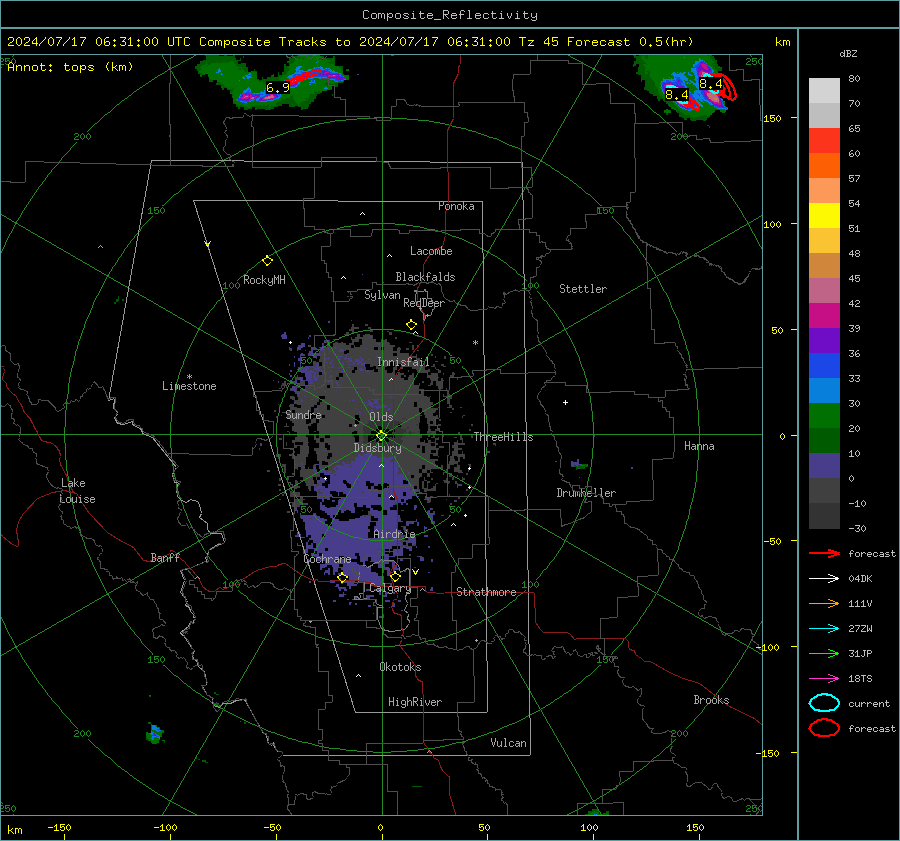
Task: Click the yellow diamond marker below Cochrane
Action: tap(343, 578)
